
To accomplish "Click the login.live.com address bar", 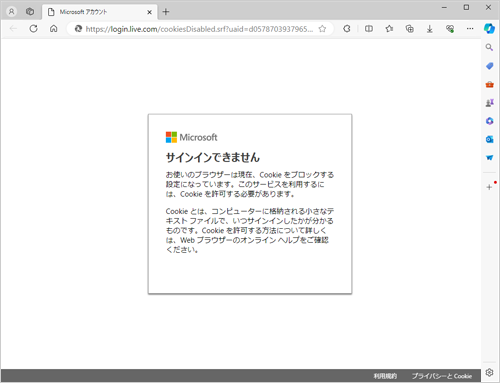I will pos(199,29).
